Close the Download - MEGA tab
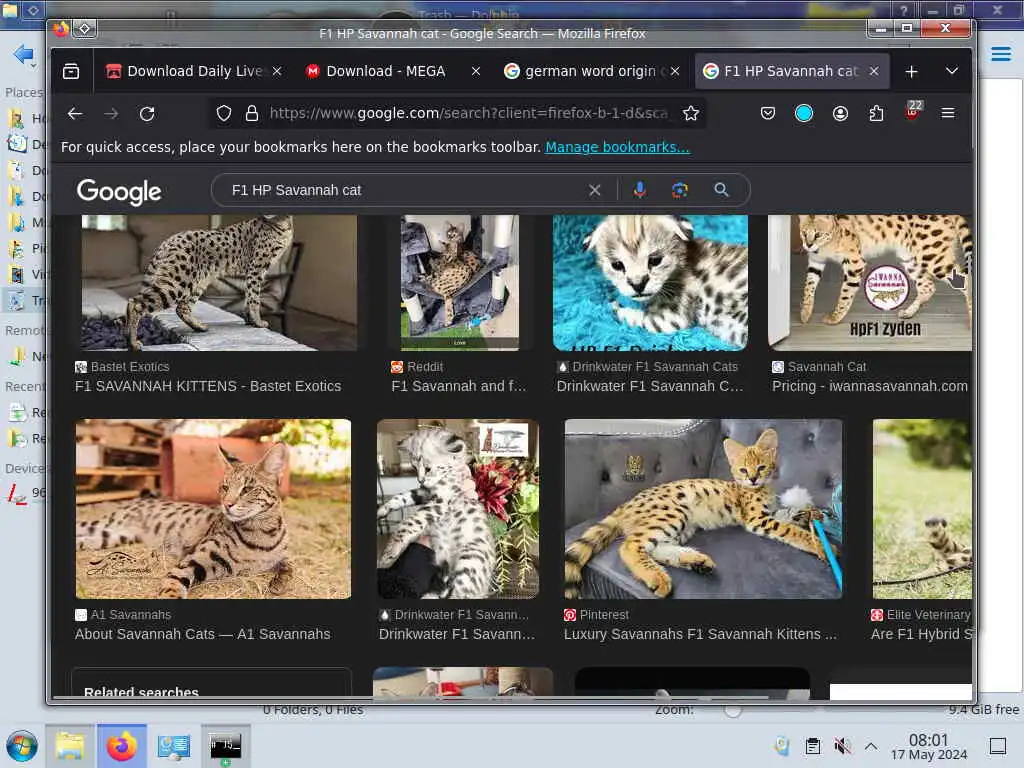The image size is (1024, 768). (476, 71)
